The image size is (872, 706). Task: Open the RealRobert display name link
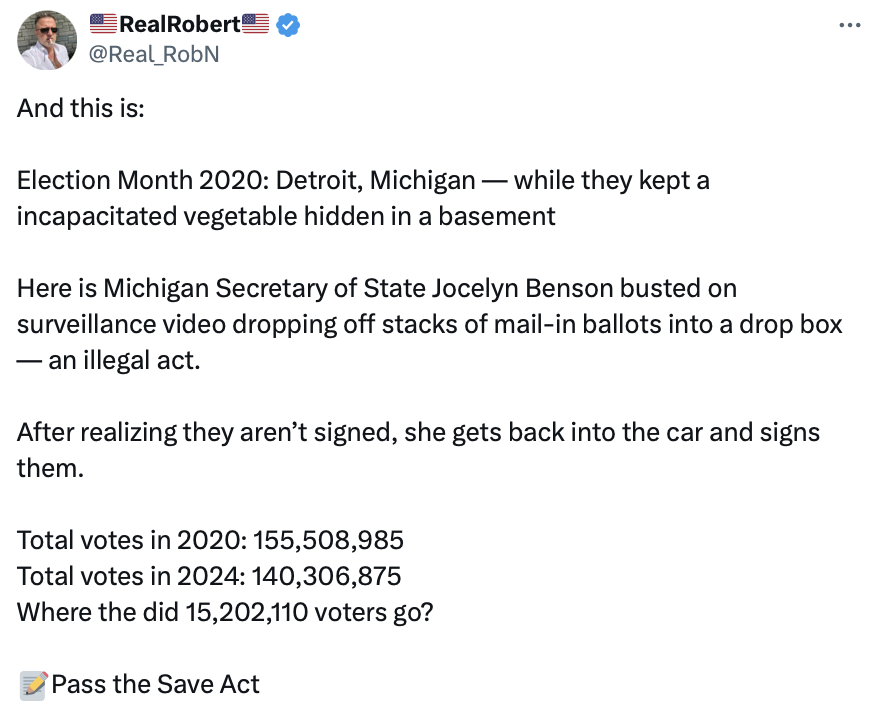pos(180,25)
